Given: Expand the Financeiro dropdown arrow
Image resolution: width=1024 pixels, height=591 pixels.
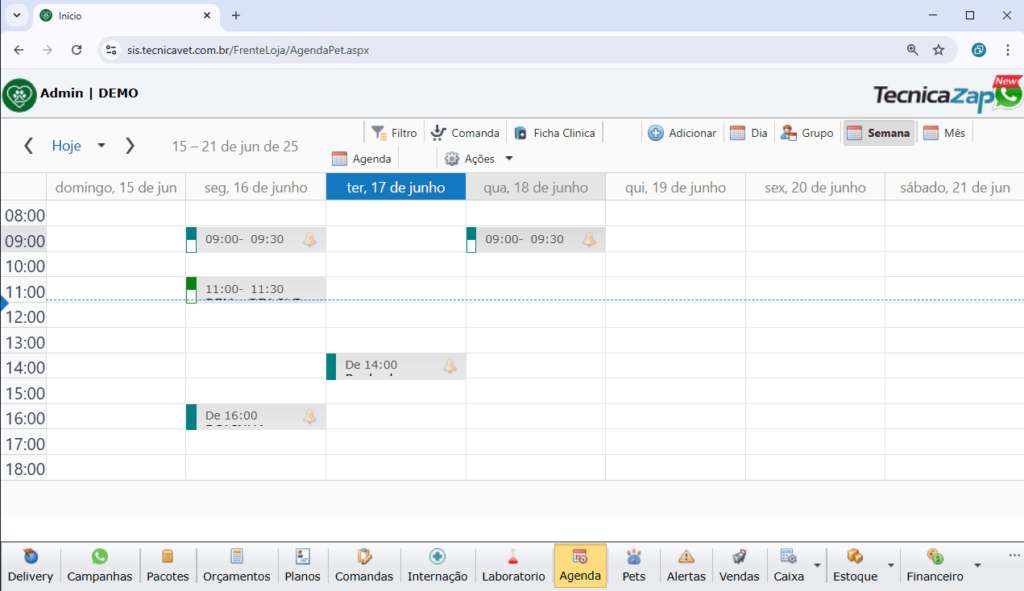Looking at the screenshot, I should tap(977, 566).
